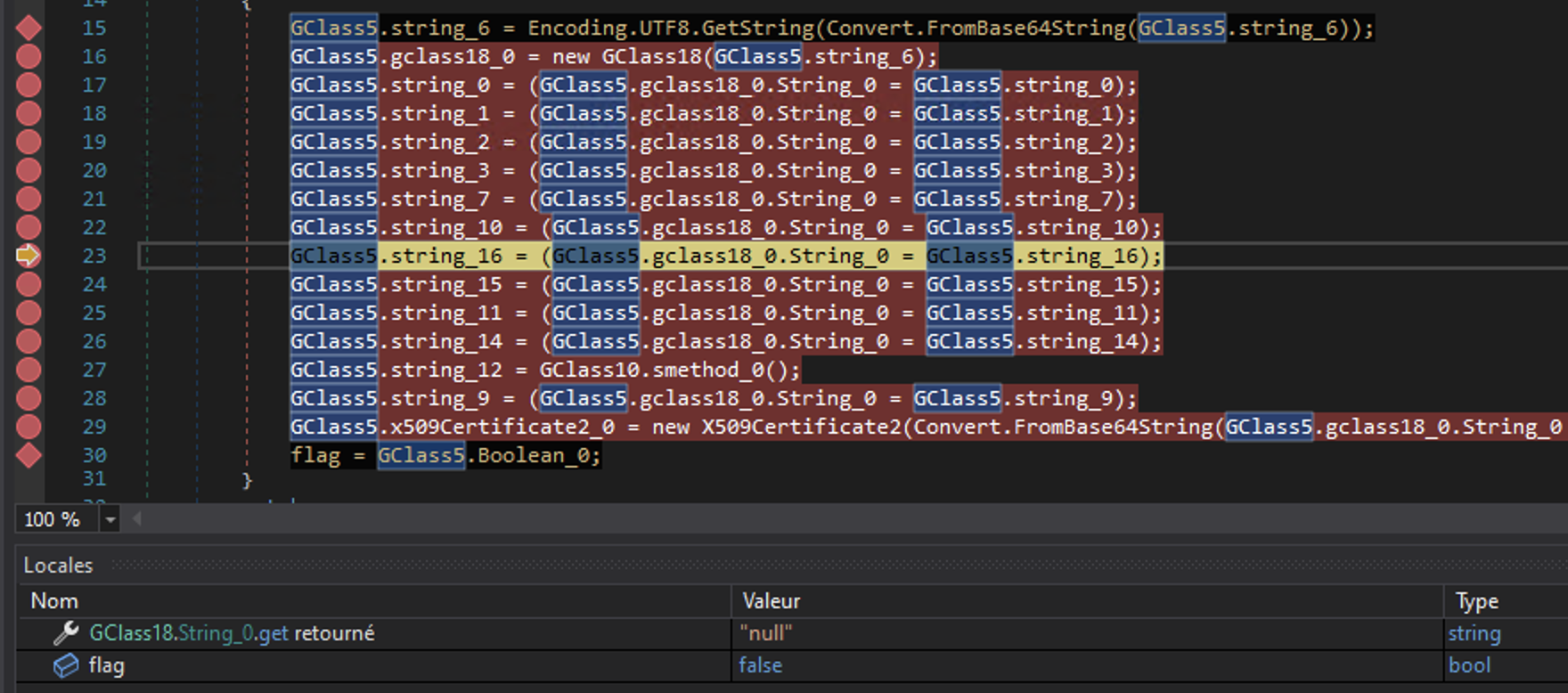Open the 100 % zoom dropdown
This screenshot has width=1568, height=693.
tap(110, 519)
